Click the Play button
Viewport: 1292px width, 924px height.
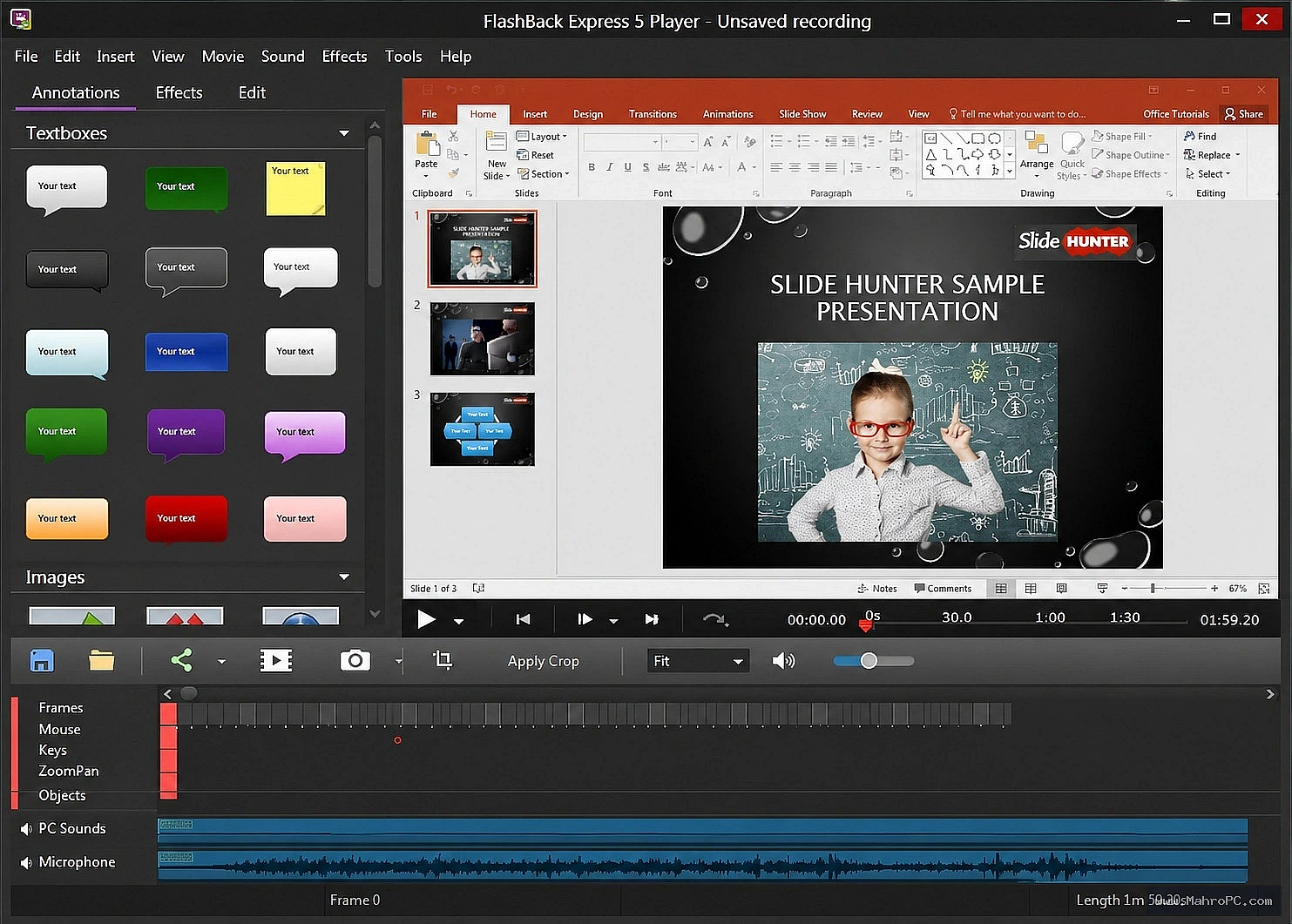tap(426, 619)
